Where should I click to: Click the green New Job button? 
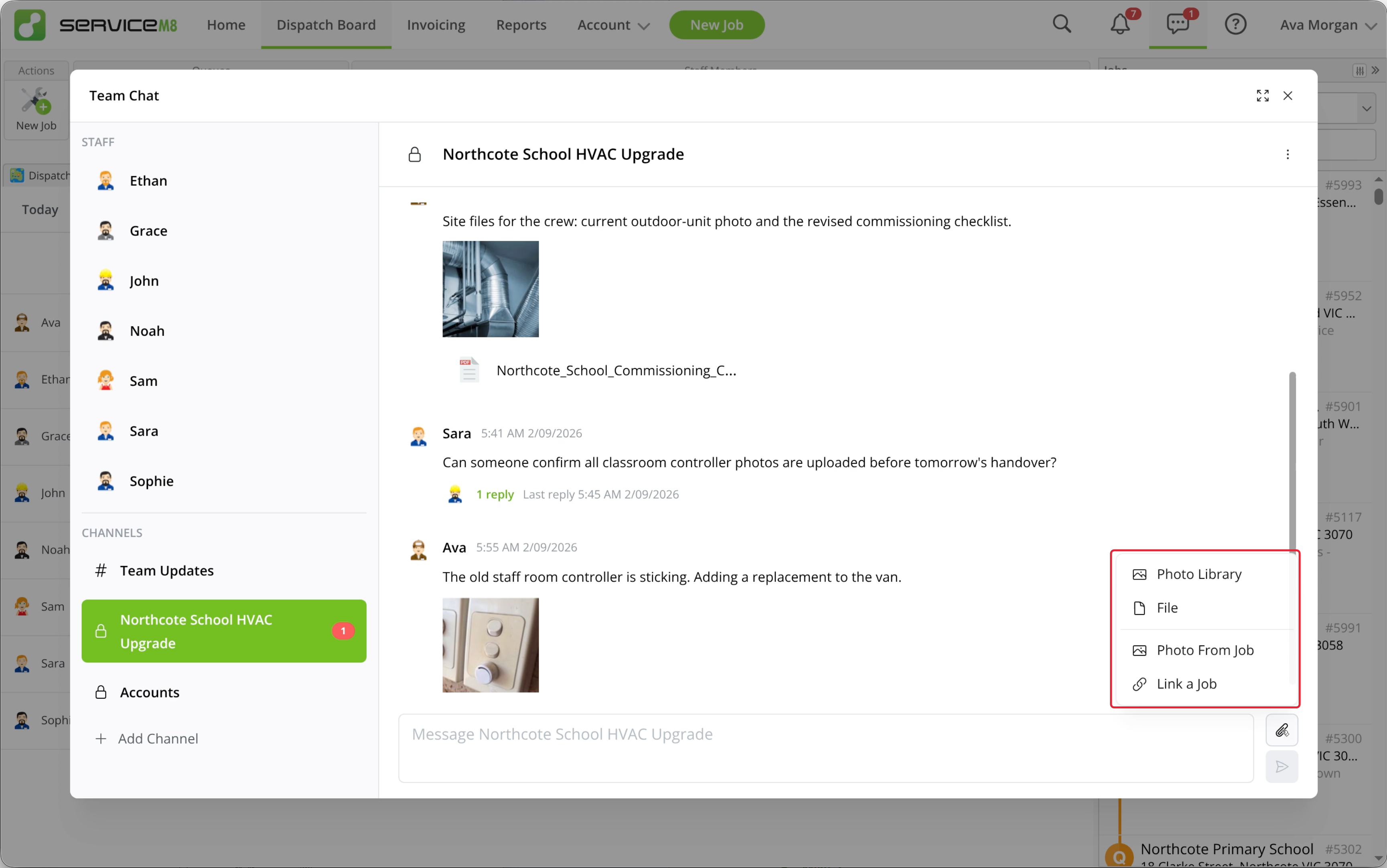(716, 25)
